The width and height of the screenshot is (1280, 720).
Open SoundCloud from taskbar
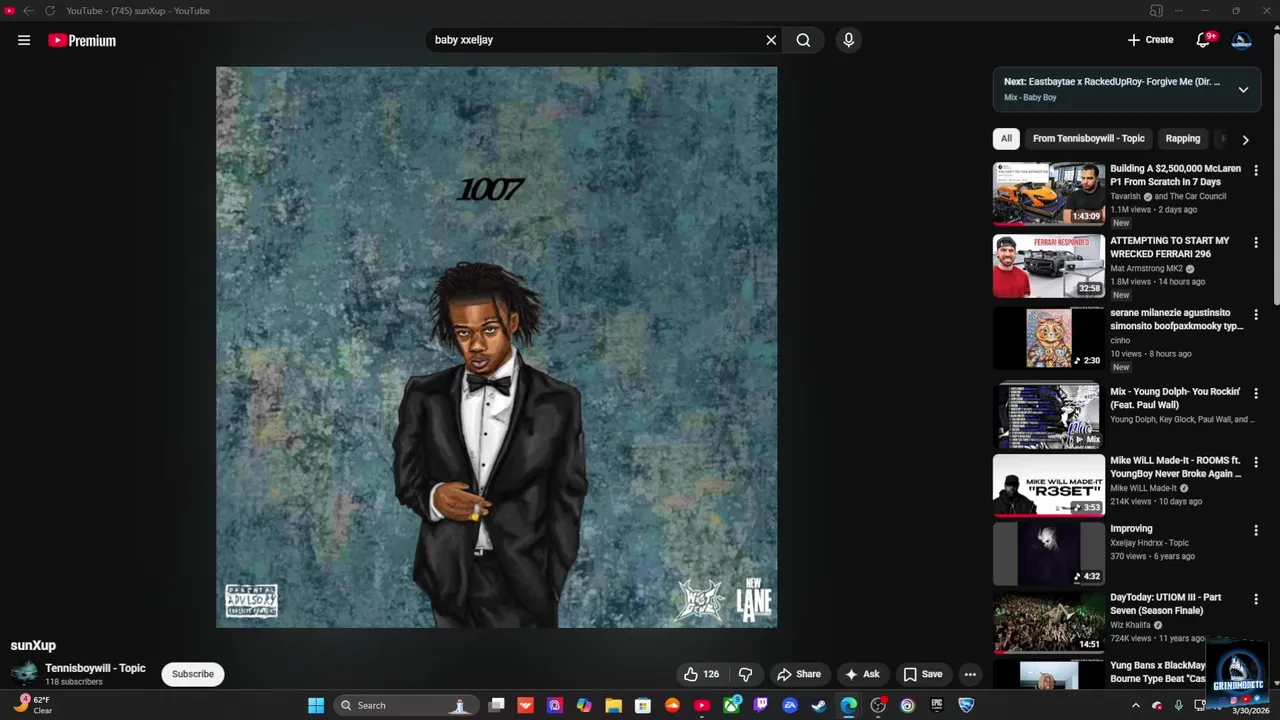pos(672,705)
